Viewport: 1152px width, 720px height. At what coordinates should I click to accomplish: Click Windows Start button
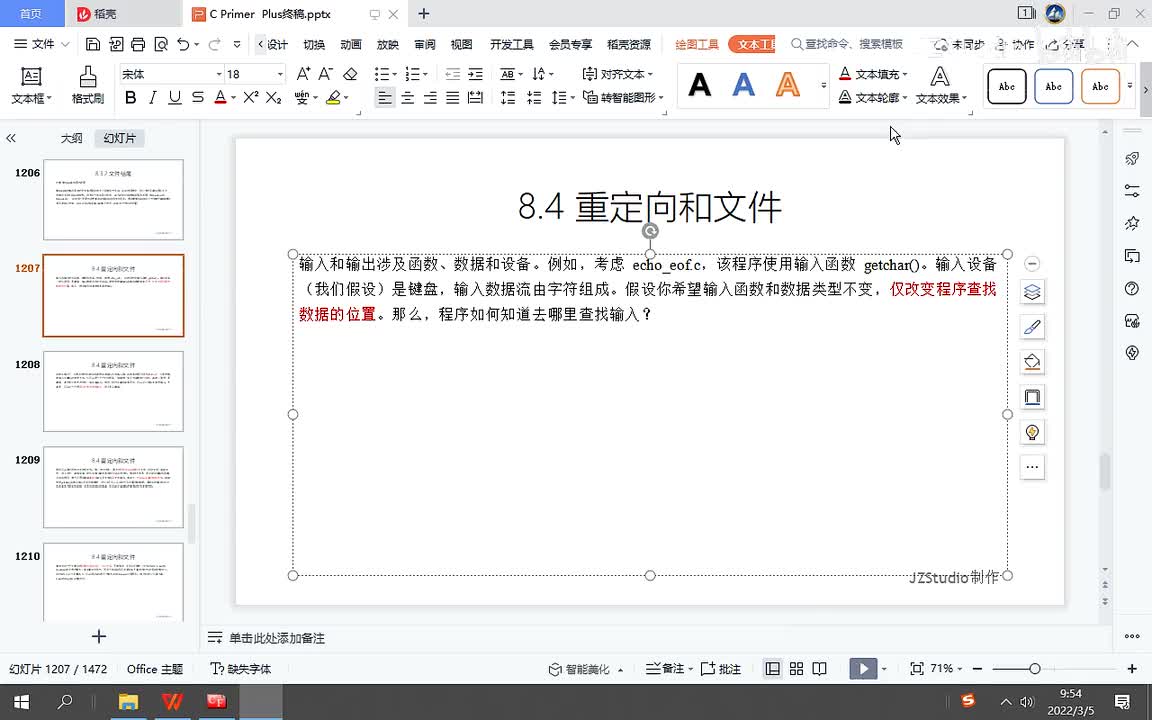click(x=21, y=702)
